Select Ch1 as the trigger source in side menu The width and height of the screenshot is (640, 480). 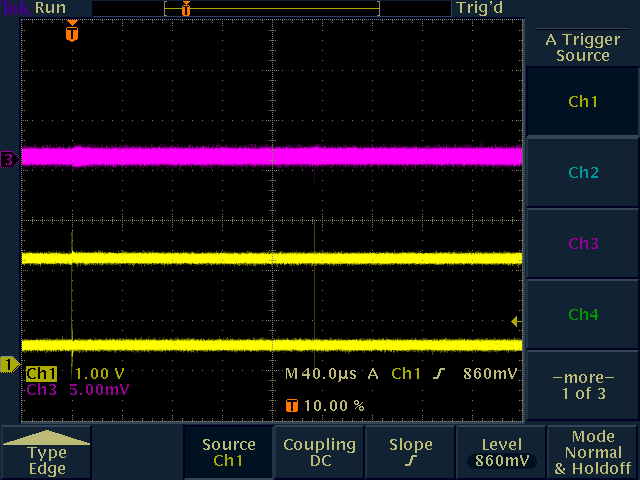582,102
